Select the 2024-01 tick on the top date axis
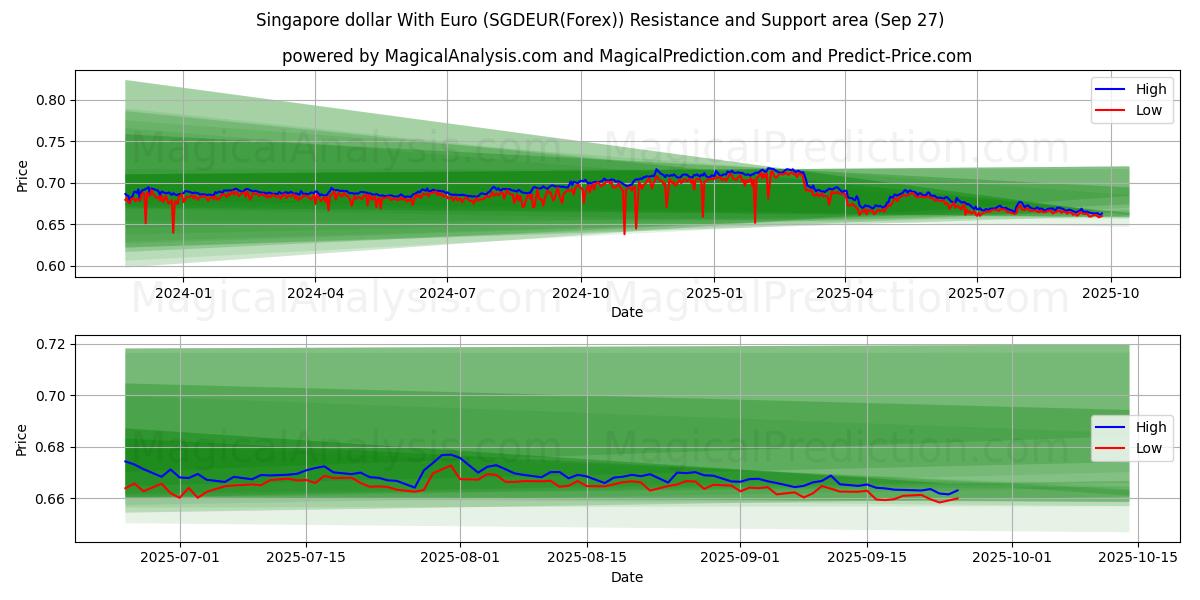Viewport: 1200px width, 600px height. [182, 293]
